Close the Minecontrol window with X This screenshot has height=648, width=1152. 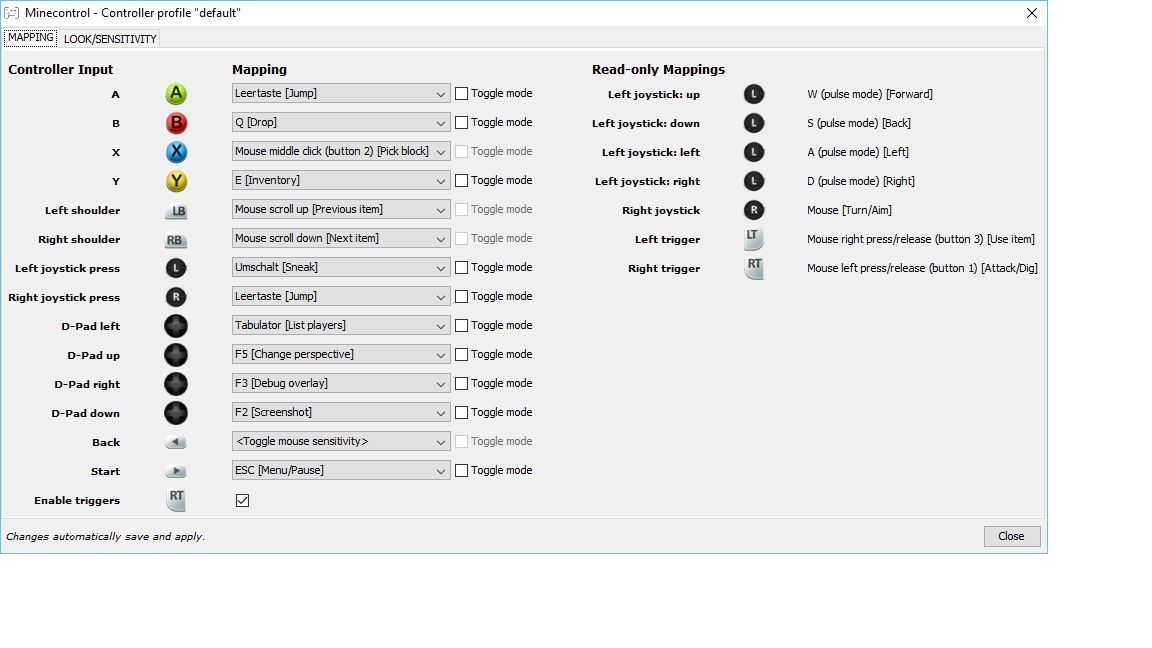click(1032, 13)
